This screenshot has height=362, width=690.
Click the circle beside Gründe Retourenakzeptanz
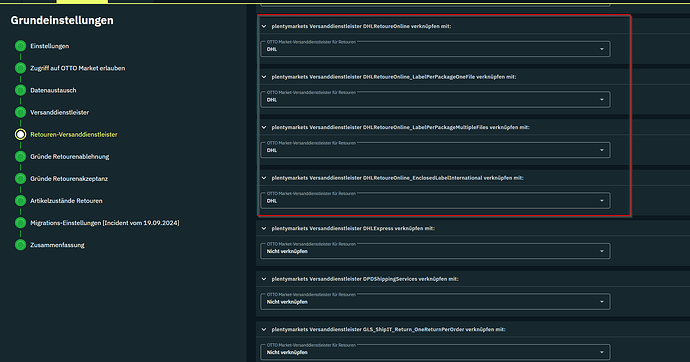coord(20,178)
